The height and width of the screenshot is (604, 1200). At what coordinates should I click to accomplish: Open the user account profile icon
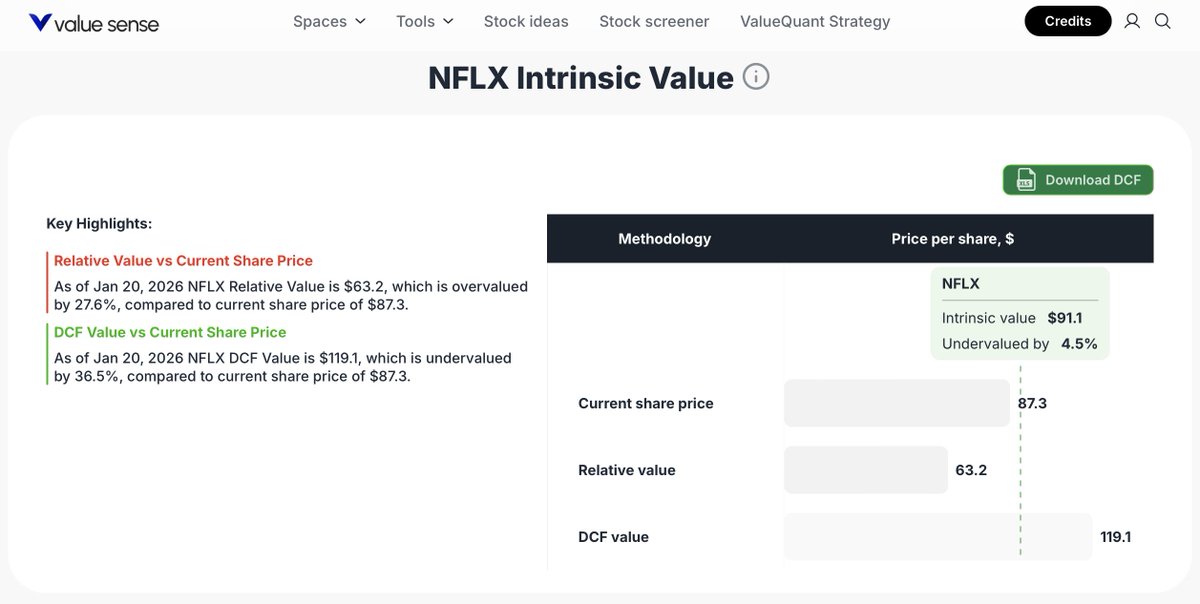[1132, 21]
